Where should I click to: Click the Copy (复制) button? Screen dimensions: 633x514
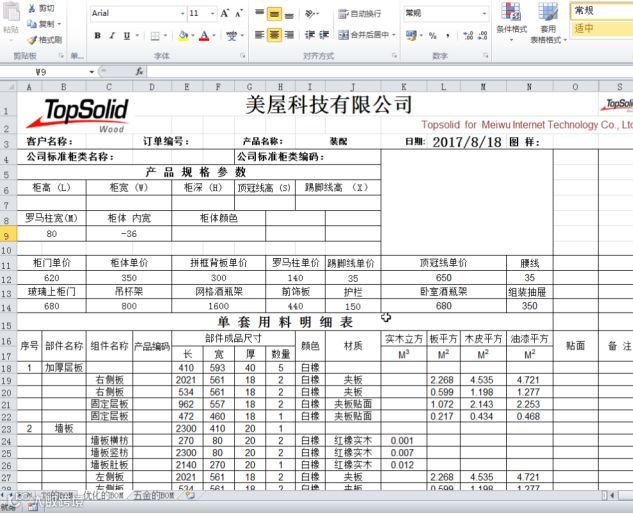tap(43, 24)
